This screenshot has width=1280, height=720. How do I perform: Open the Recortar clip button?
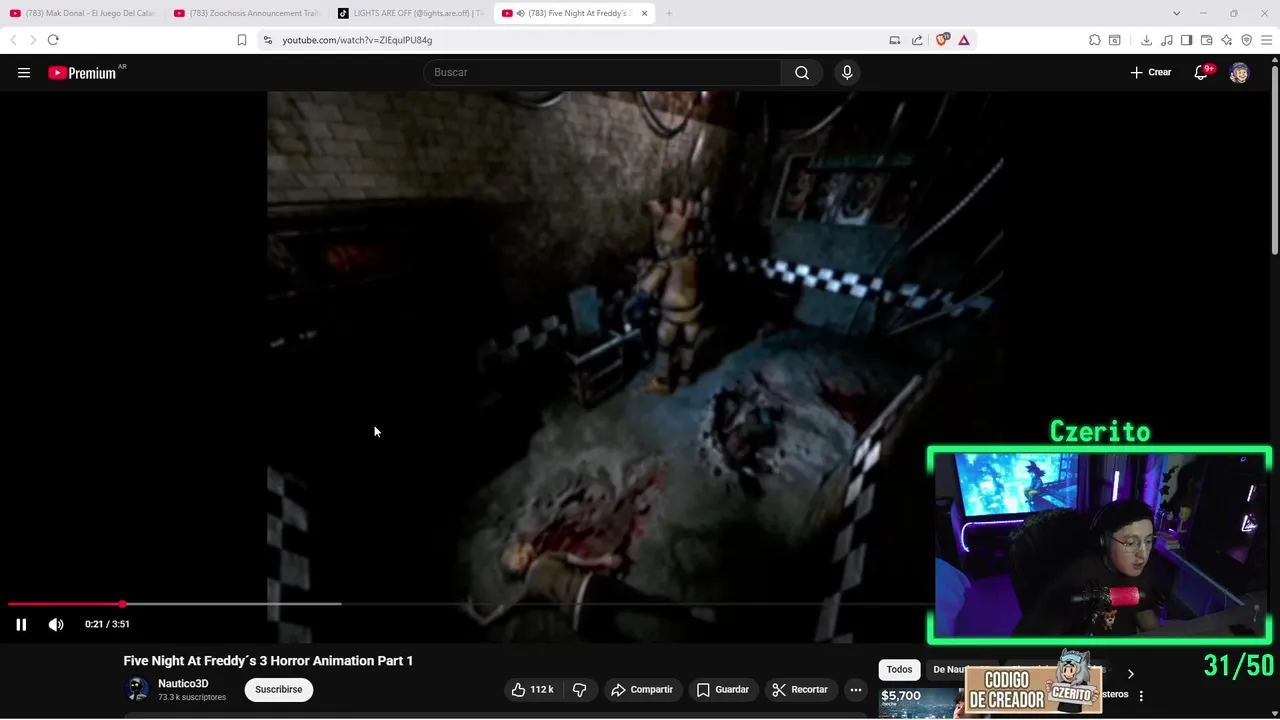(x=799, y=689)
